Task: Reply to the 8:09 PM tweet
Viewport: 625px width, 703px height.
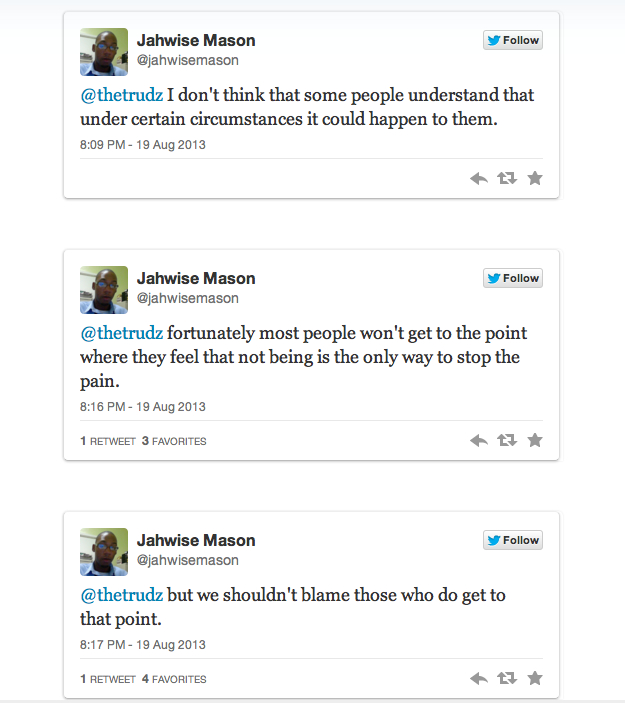Action: point(479,178)
